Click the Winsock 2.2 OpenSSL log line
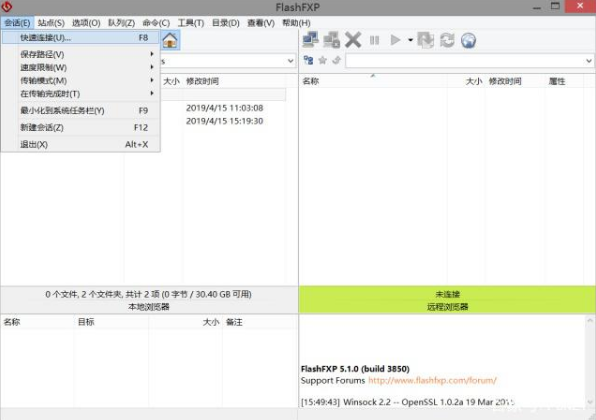The image size is (596, 420). coord(407,402)
